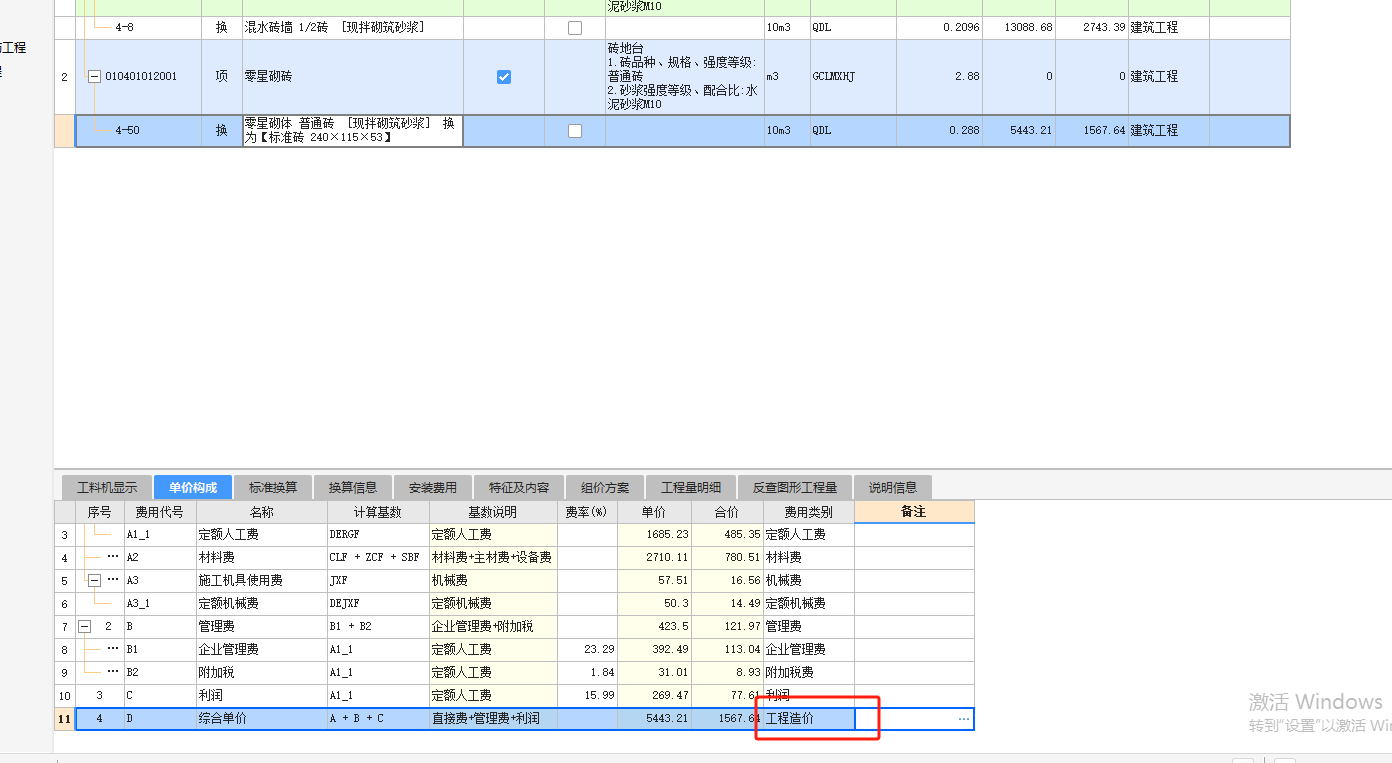Collapse the 010401012001 item tree node
Viewport: 1392px width, 763px height.
point(95,77)
